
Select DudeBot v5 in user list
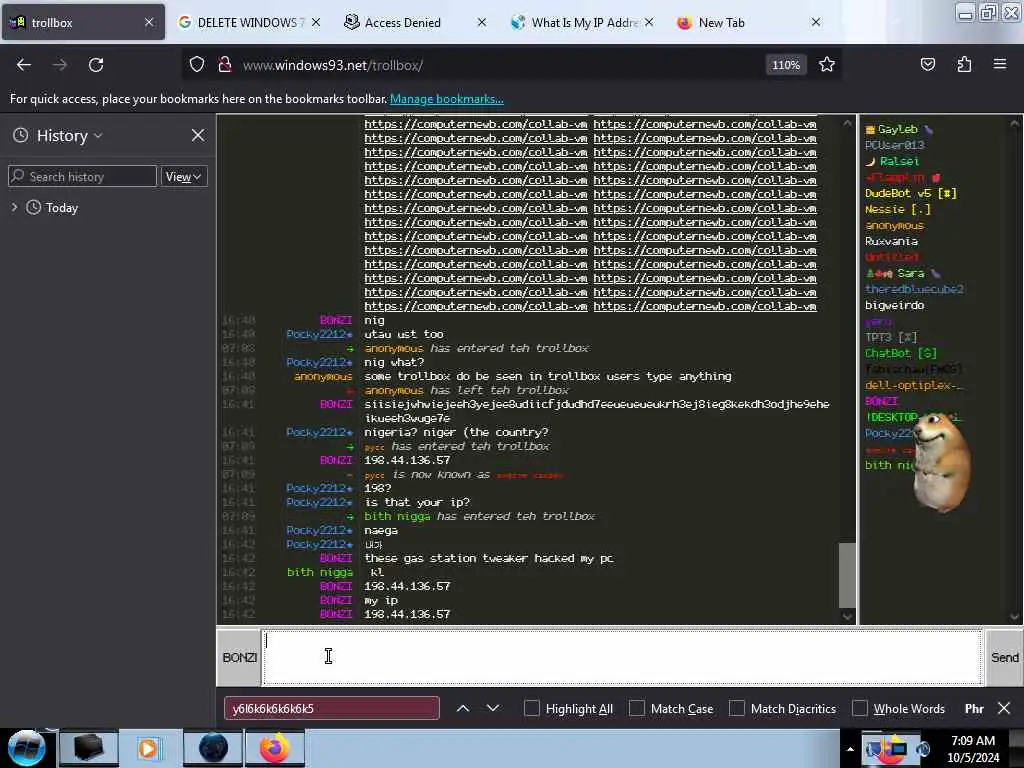click(910, 193)
